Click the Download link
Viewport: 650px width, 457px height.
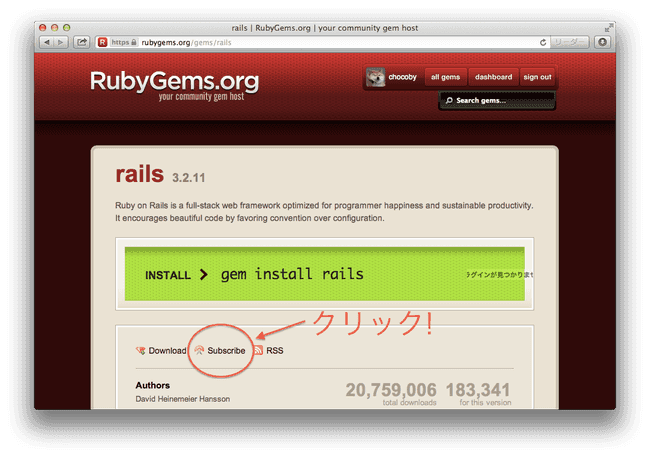[167, 351]
